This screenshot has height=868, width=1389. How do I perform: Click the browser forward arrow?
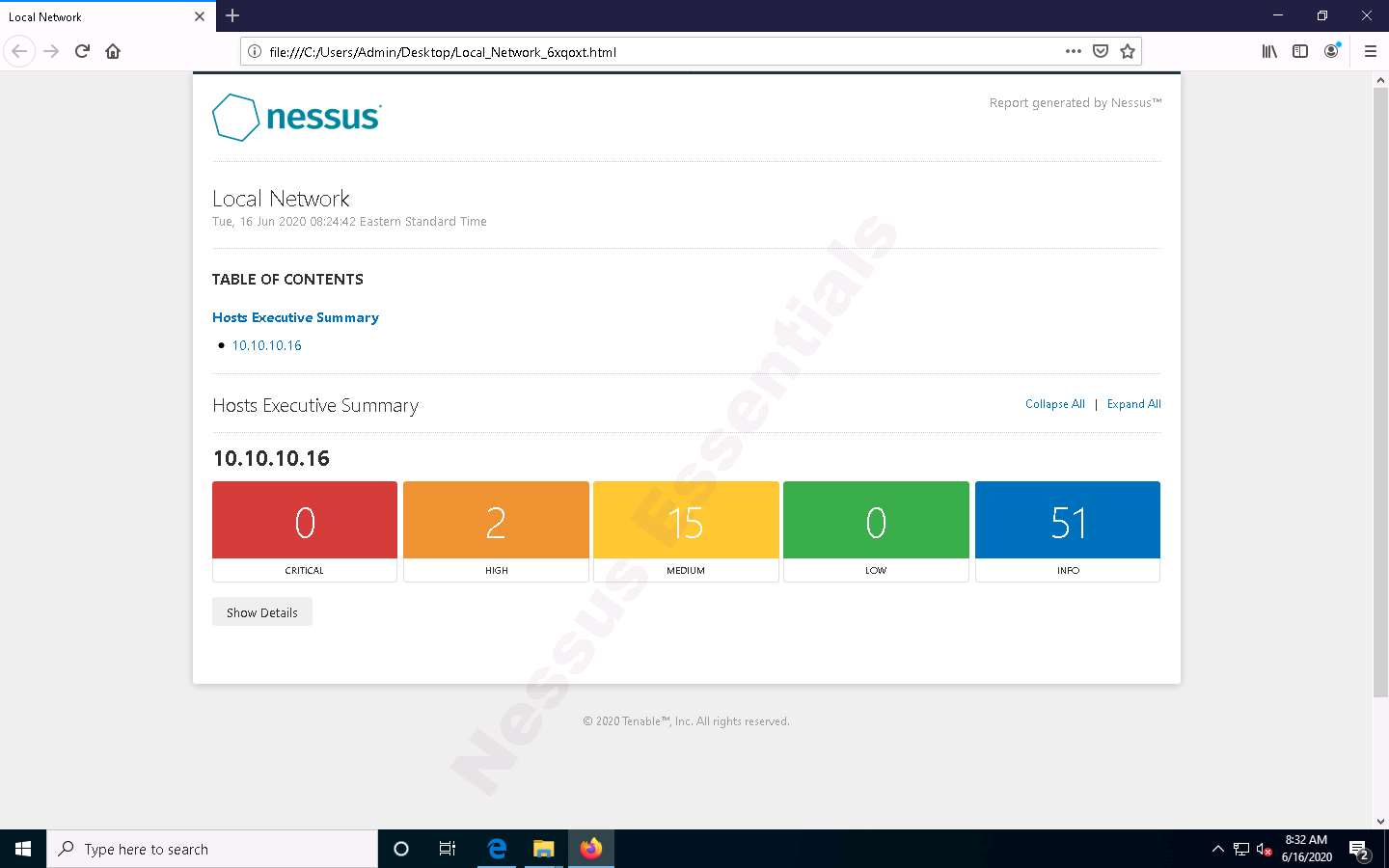click(51, 51)
